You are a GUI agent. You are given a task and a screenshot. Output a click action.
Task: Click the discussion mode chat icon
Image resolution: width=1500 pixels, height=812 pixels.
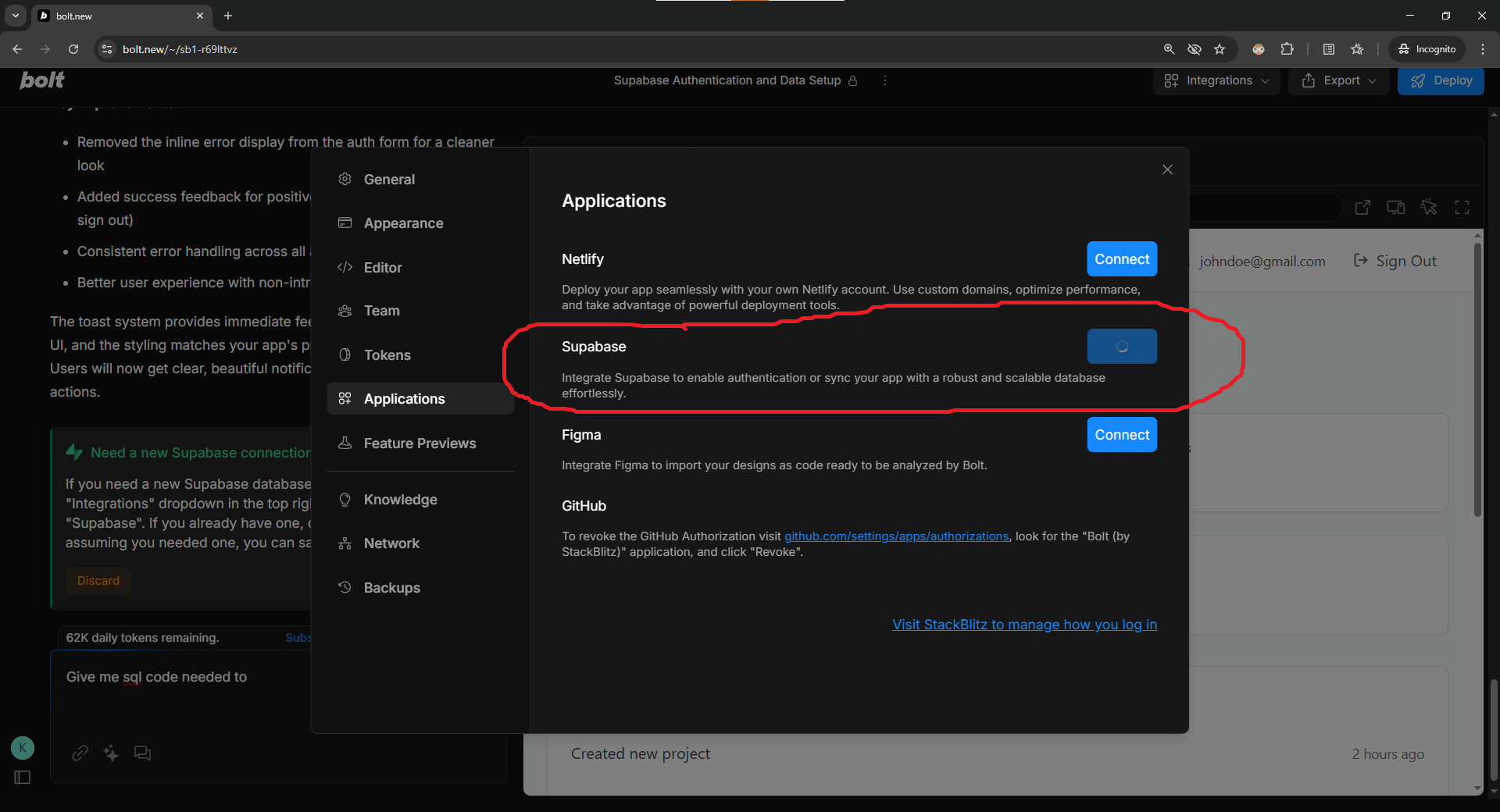[142, 753]
